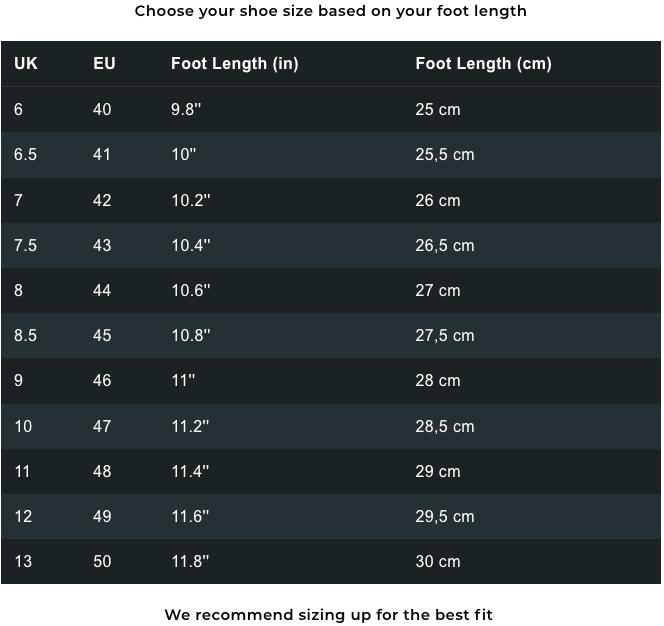Click the 26,5 cm foot length cell
This screenshot has width=664, height=626.
[445, 246]
